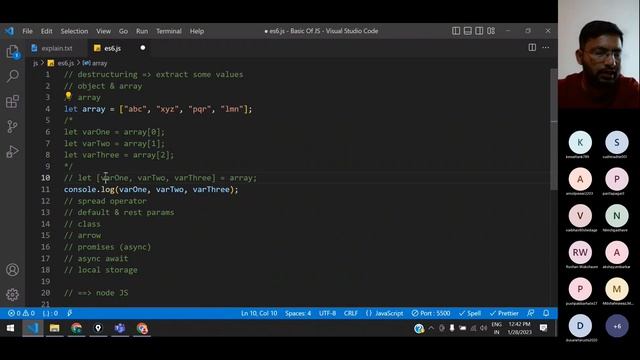This screenshot has height=360, width=640.
Task: Click Ln 10, Col 10 cursor position
Action: point(259,313)
